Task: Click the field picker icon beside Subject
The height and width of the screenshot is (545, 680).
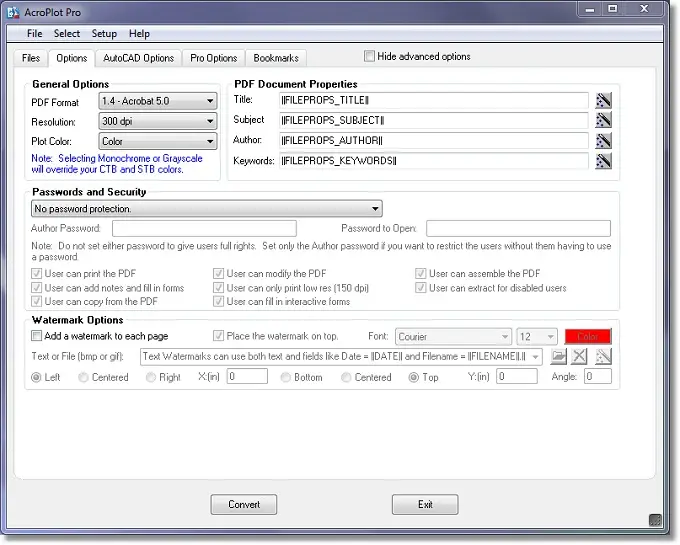Action: click(x=603, y=120)
